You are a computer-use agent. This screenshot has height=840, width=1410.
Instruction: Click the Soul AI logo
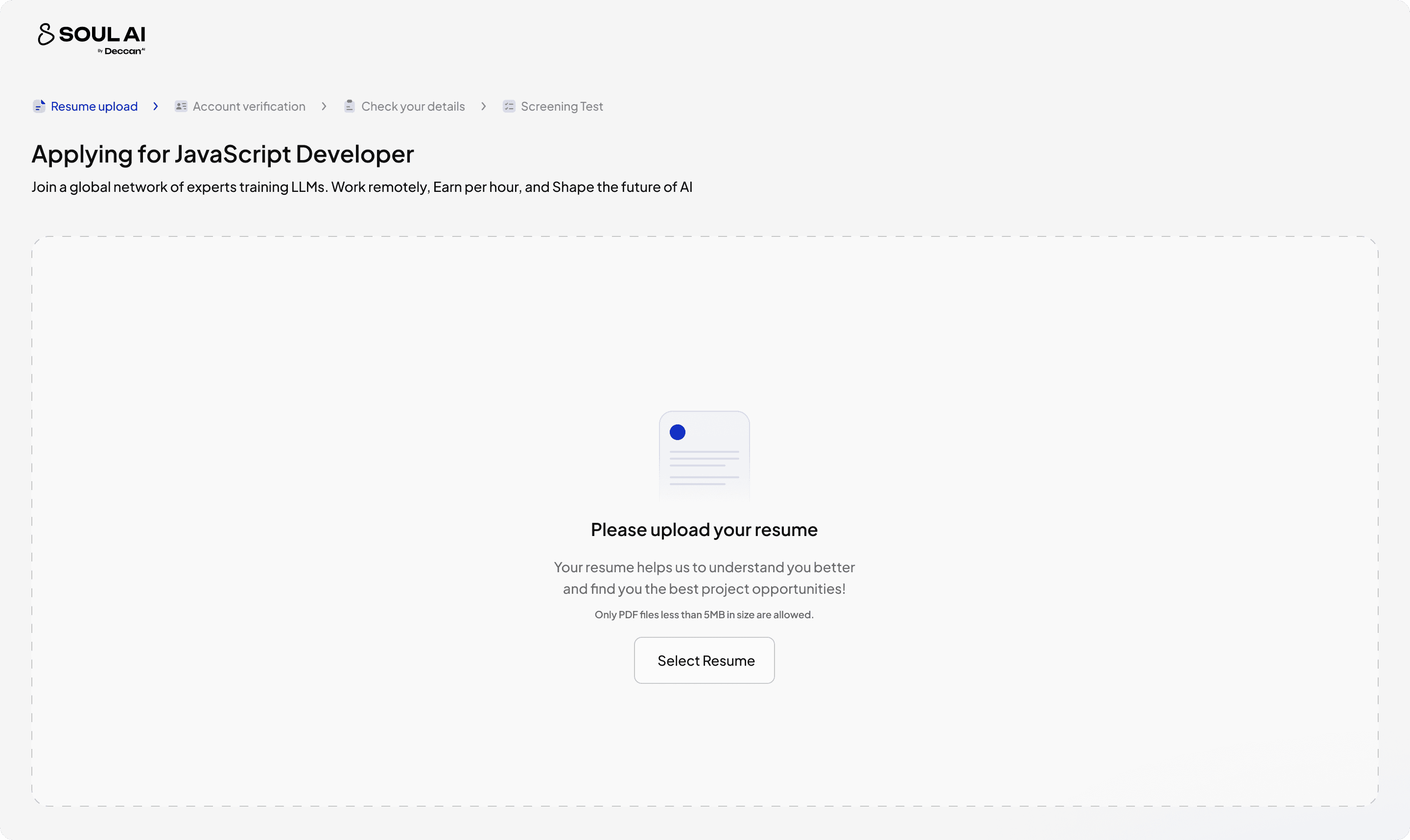pyautogui.click(x=91, y=35)
